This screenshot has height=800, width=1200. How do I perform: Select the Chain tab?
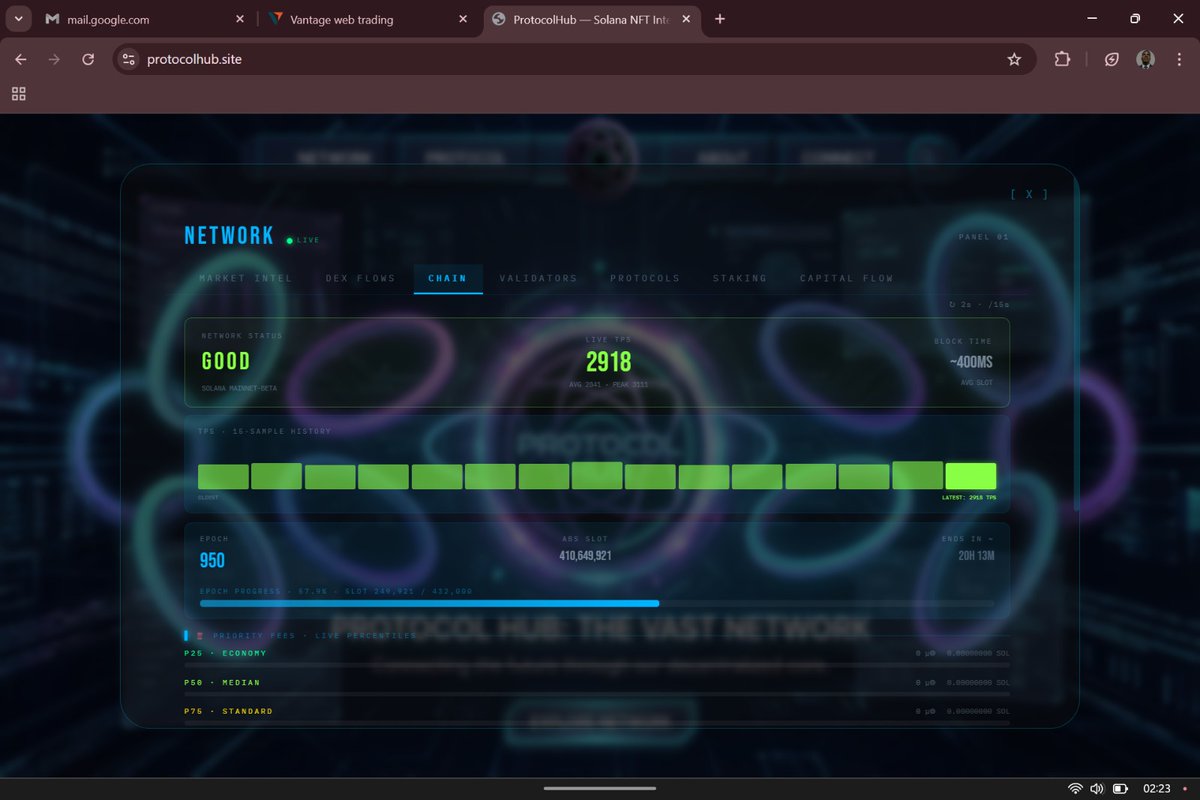(447, 278)
